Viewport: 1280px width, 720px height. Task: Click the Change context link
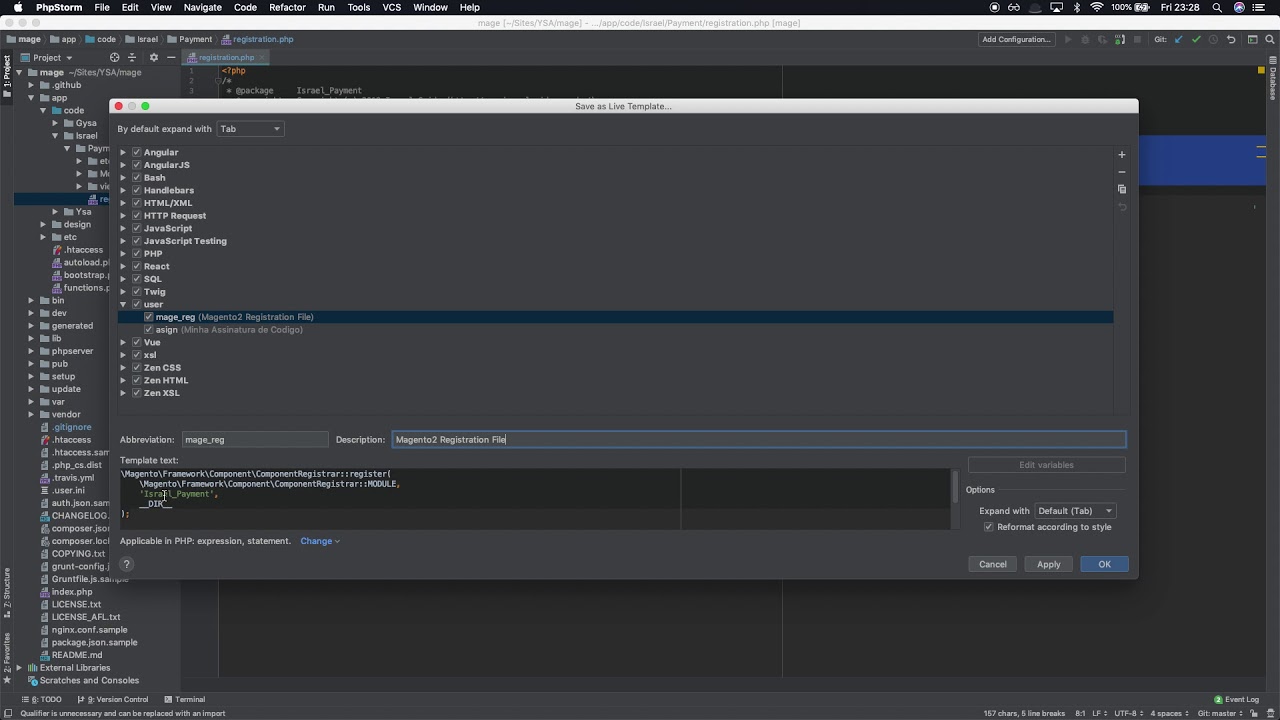[320, 542]
